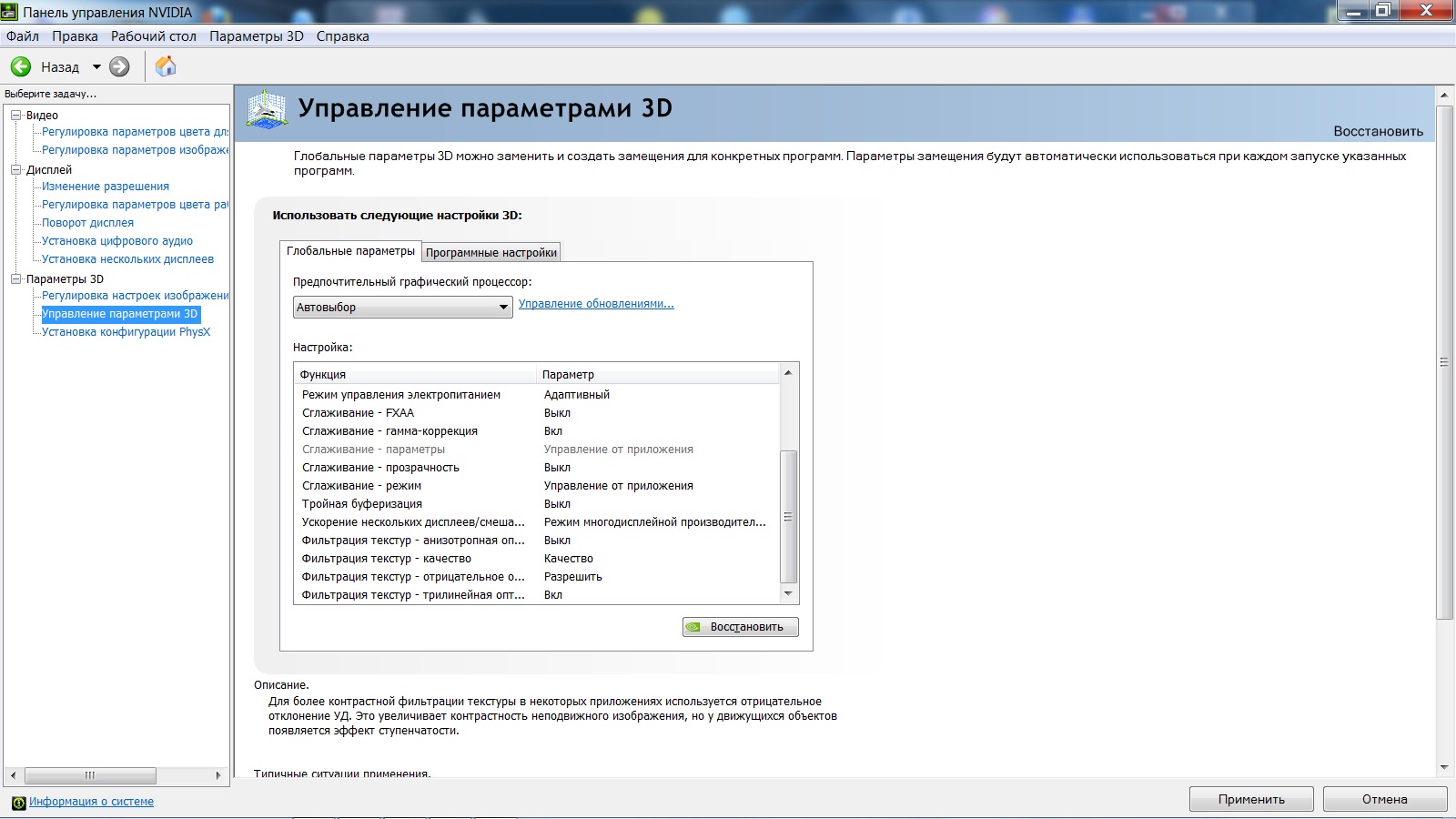
Task: Select Управление параметрами 3D tree item
Action: pyautogui.click(x=120, y=314)
